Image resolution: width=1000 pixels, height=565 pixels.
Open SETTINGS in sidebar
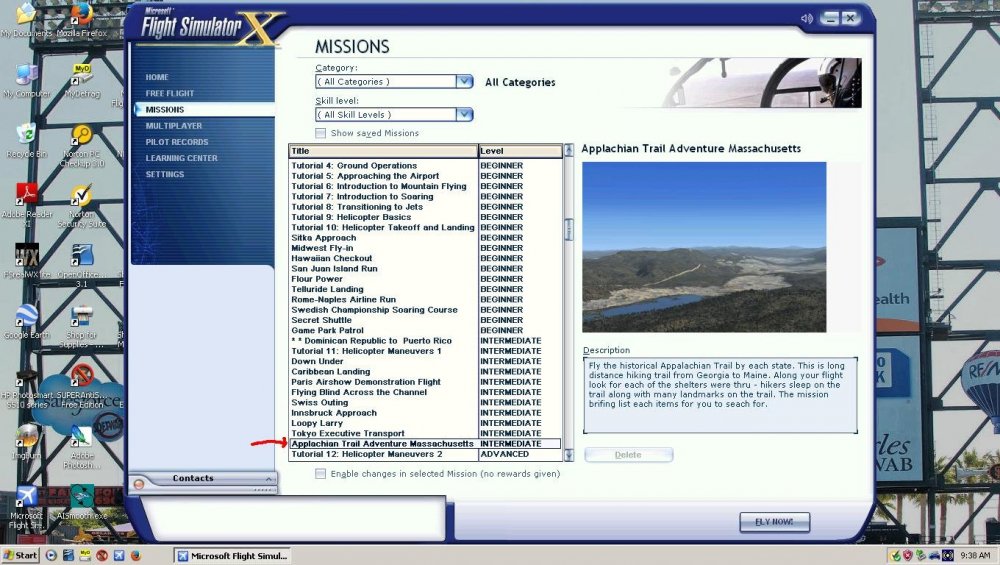click(165, 174)
